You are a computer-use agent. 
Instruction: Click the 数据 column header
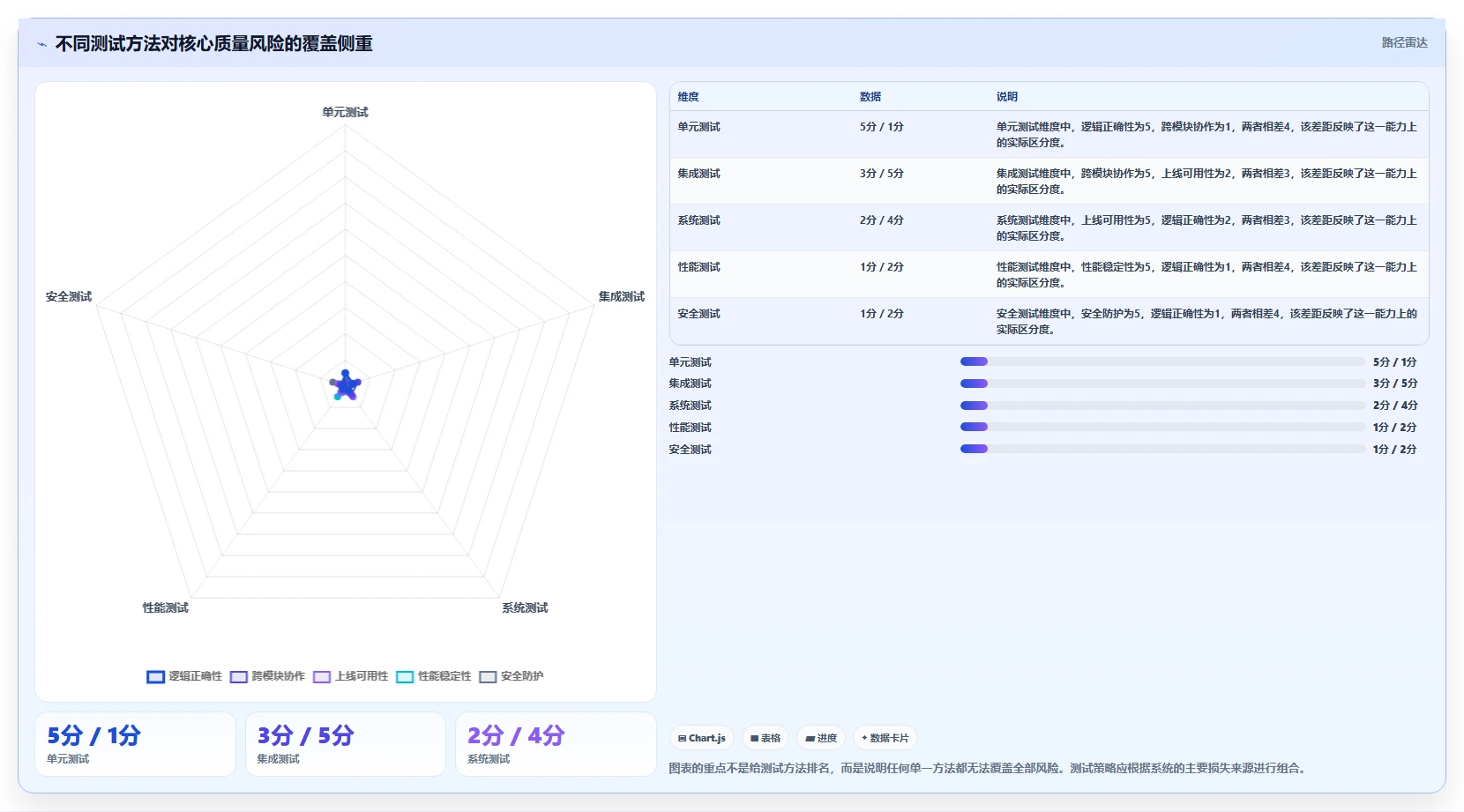870,97
